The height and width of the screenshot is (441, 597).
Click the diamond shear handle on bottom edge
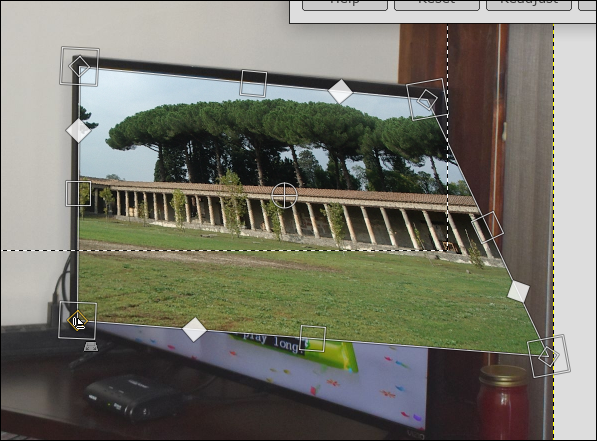(x=194, y=329)
